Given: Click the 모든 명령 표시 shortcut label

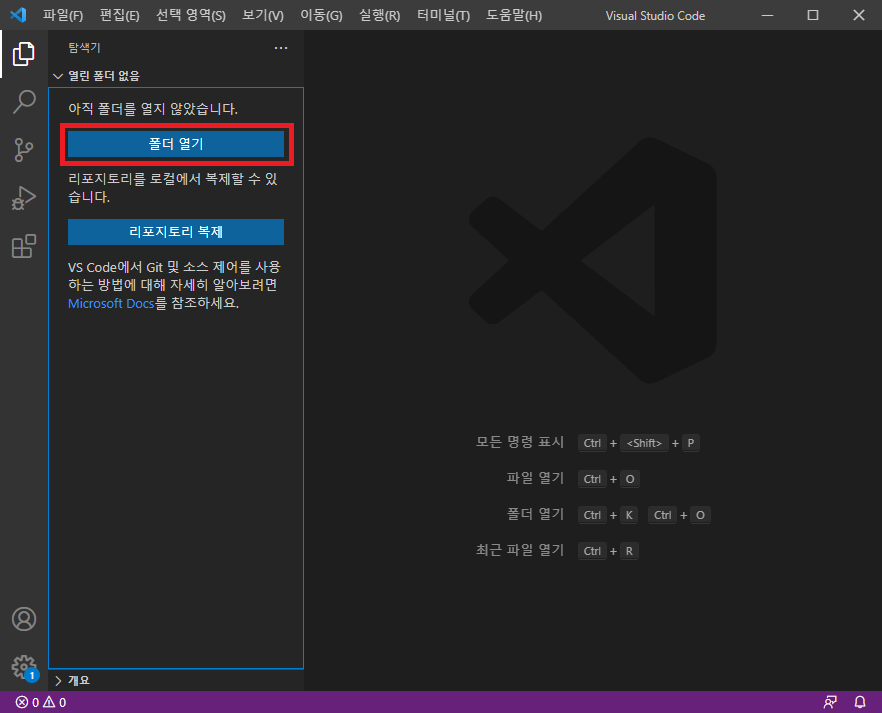Looking at the screenshot, I should coord(520,442).
